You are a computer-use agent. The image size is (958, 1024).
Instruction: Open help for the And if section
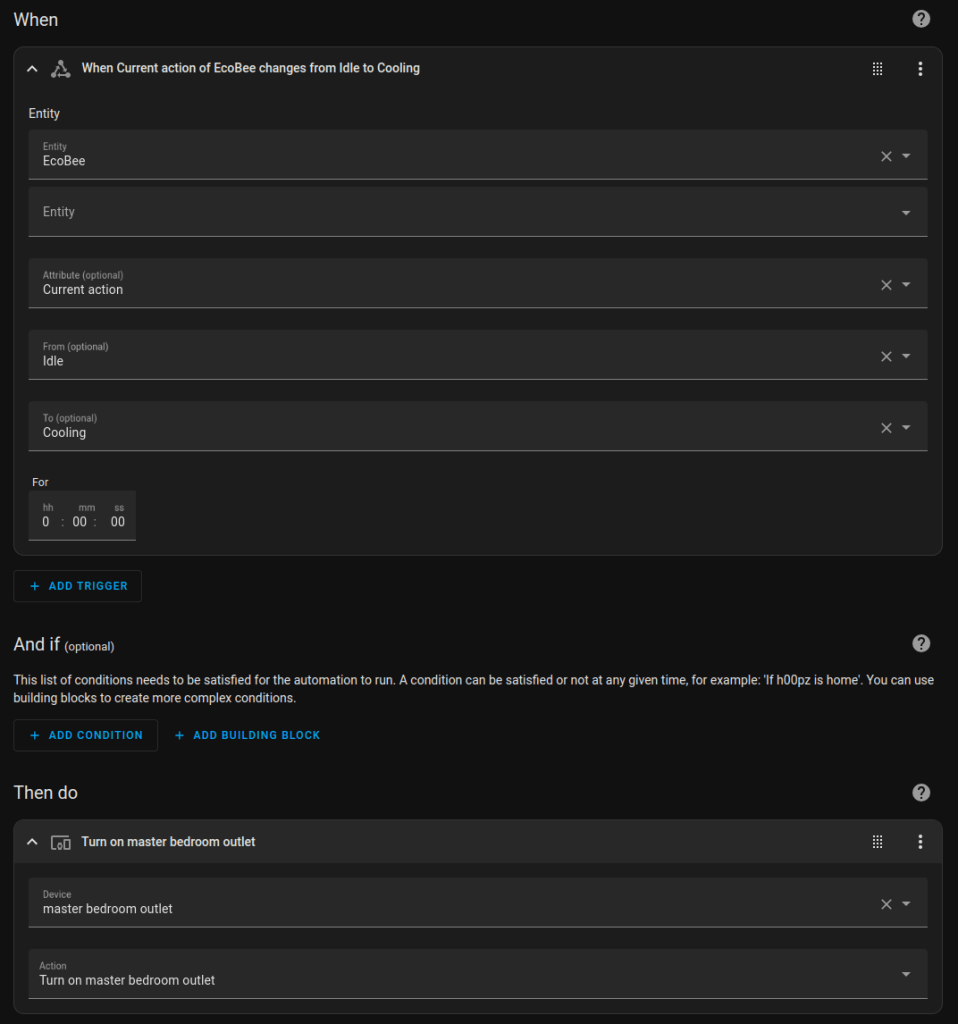[x=921, y=643]
